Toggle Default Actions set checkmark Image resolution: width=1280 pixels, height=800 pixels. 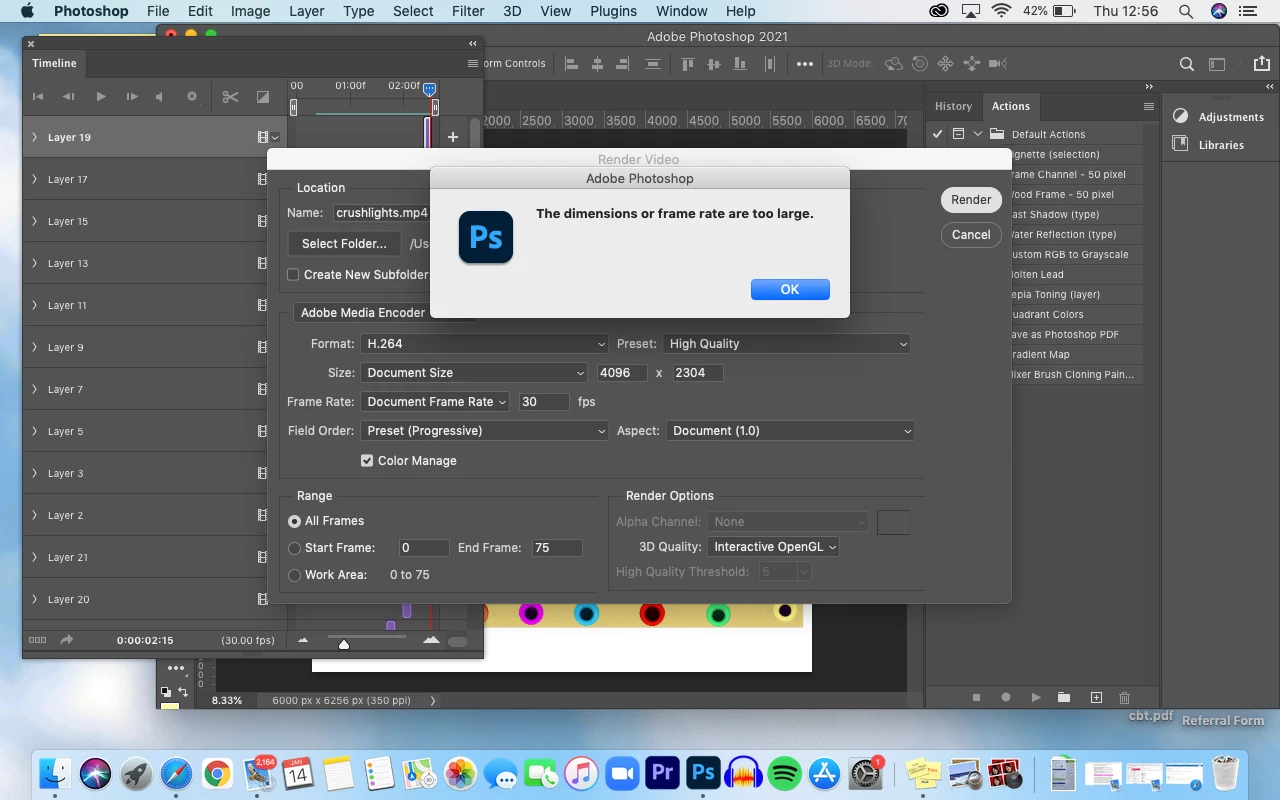pyautogui.click(x=938, y=133)
